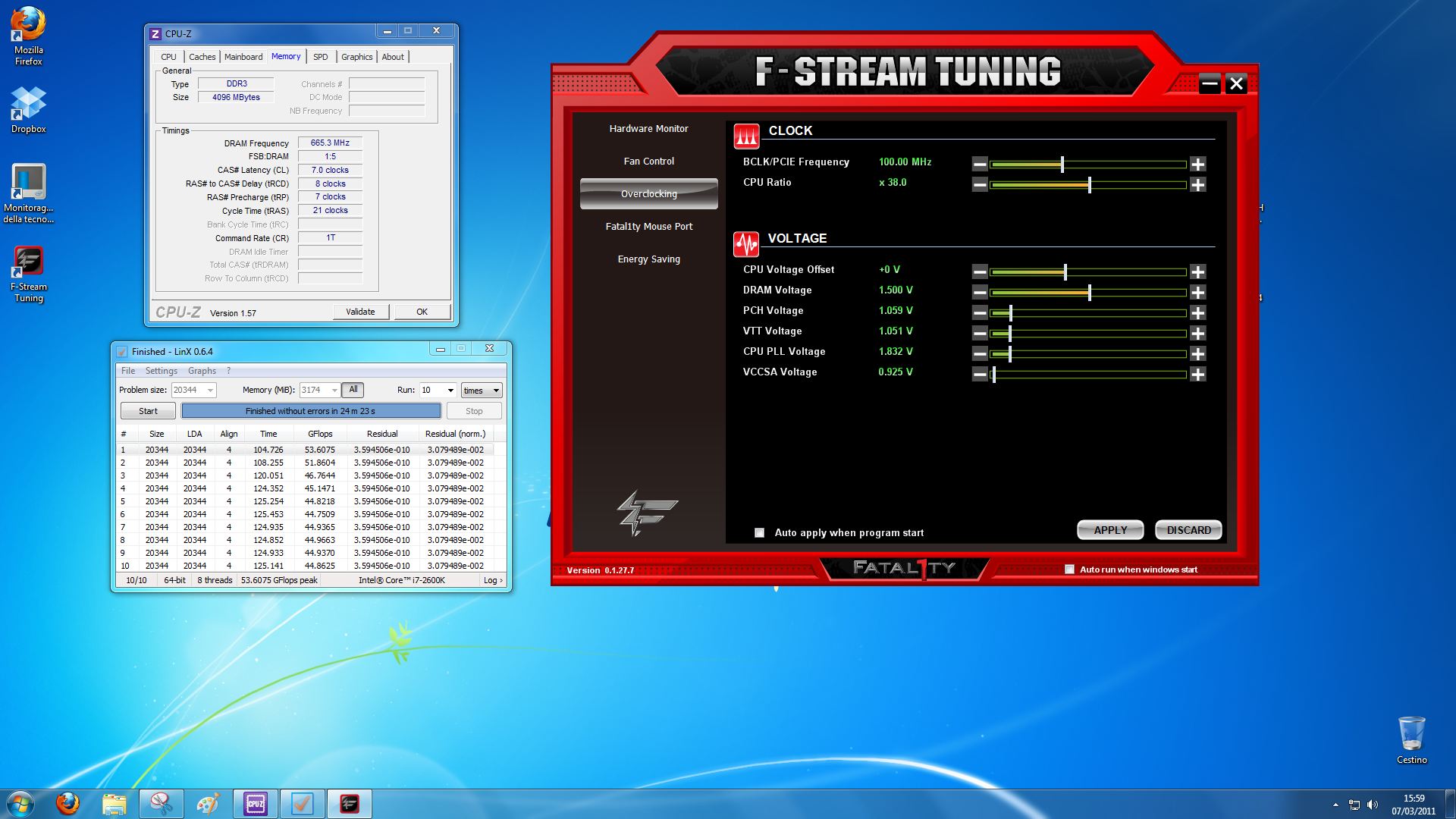1456x819 pixels.
Task: Click LinX taskbar icon
Action: click(x=303, y=804)
